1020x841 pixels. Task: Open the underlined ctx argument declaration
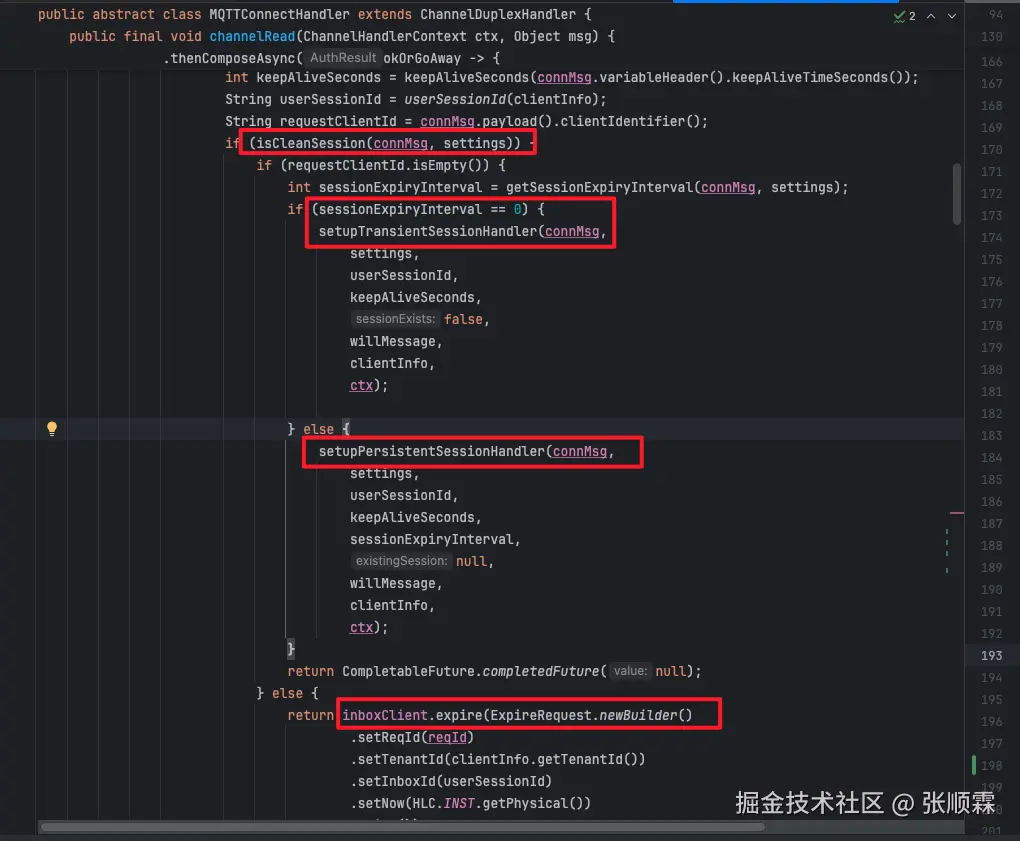pos(362,385)
